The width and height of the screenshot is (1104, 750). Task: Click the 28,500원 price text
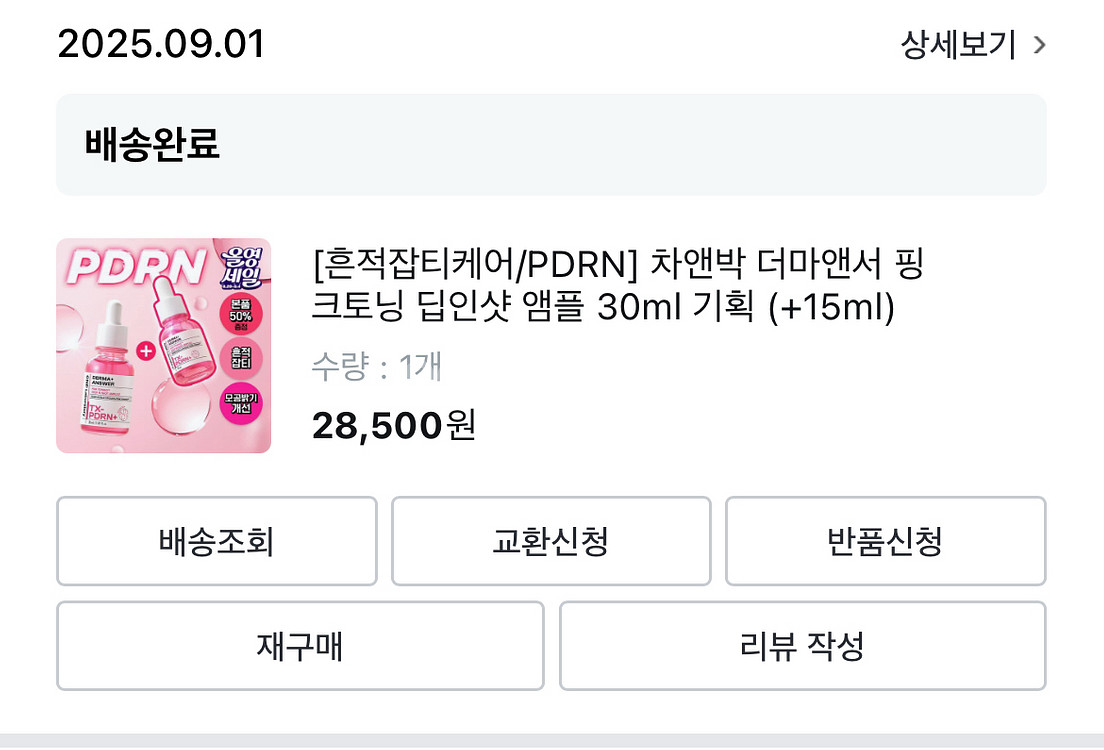click(394, 426)
